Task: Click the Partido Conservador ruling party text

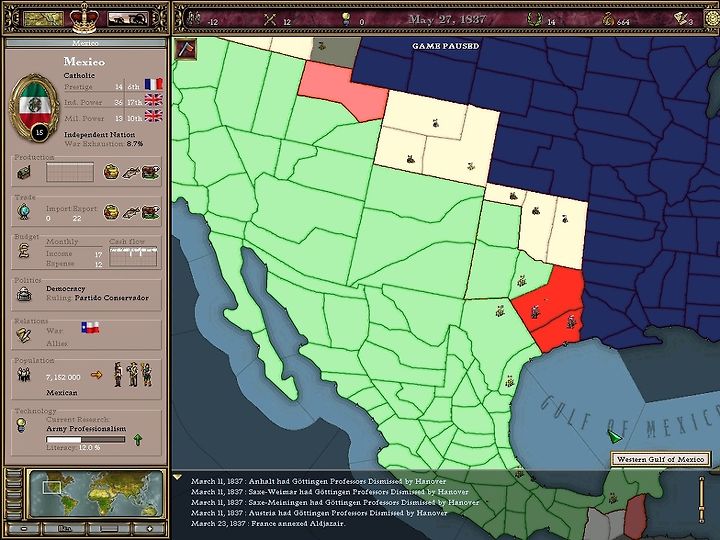Action: [112, 298]
